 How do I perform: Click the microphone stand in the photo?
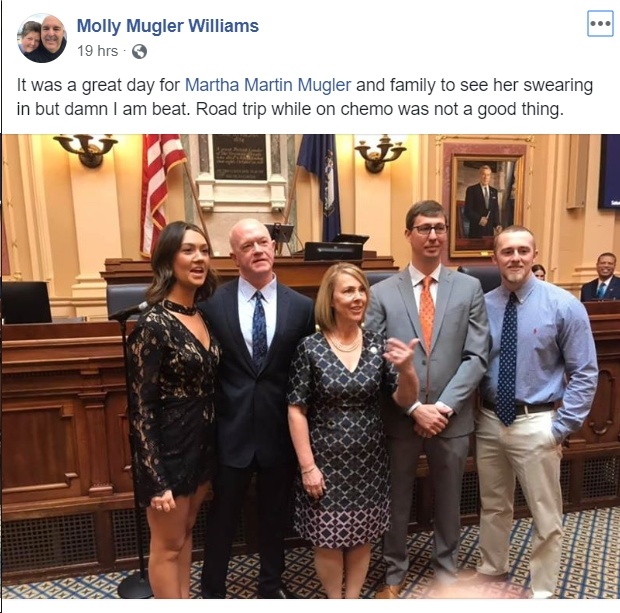tap(131, 449)
